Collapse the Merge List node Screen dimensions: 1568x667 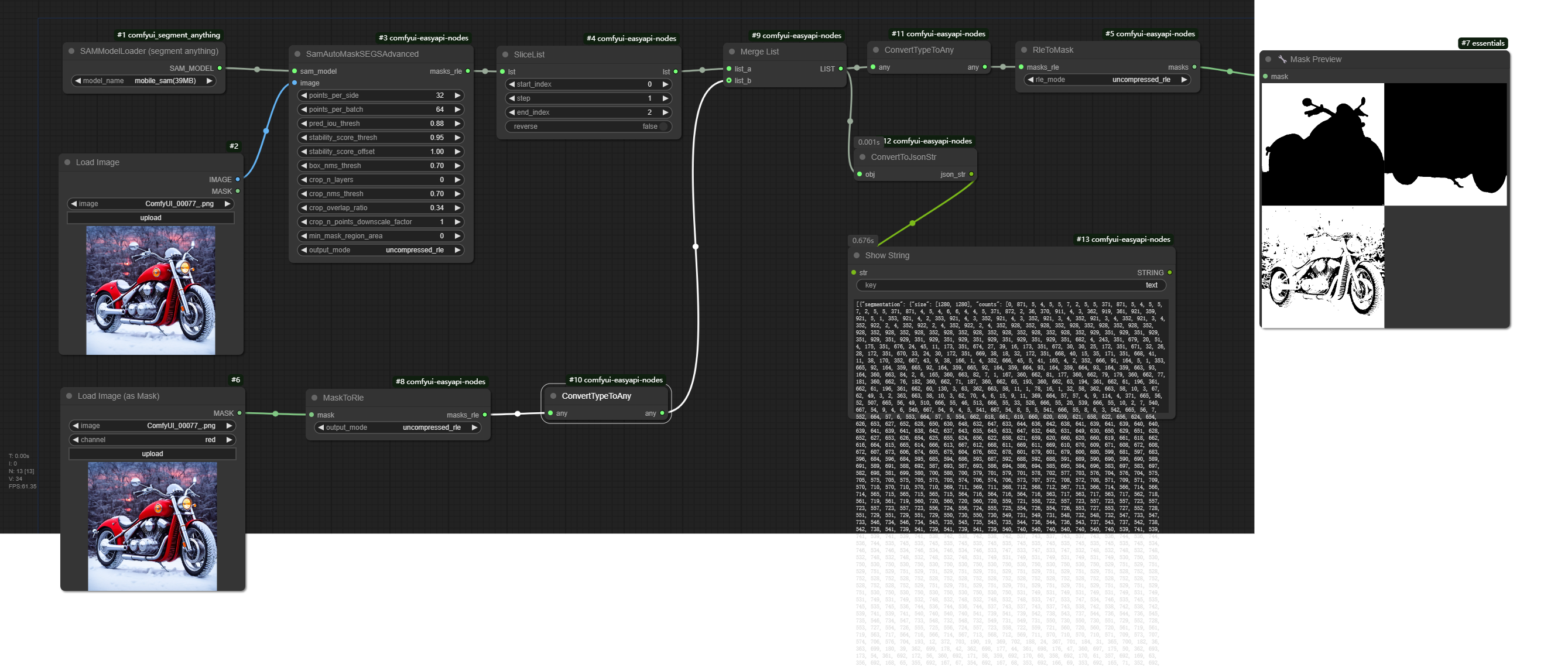[x=732, y=52]
